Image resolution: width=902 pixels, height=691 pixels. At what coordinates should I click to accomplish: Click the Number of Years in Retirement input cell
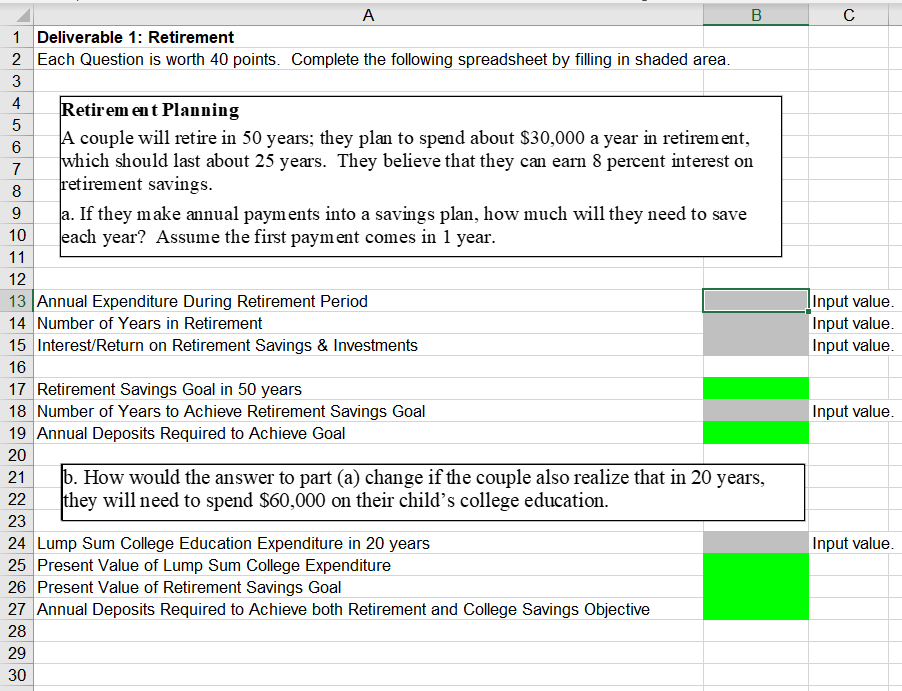pos(755,323)
